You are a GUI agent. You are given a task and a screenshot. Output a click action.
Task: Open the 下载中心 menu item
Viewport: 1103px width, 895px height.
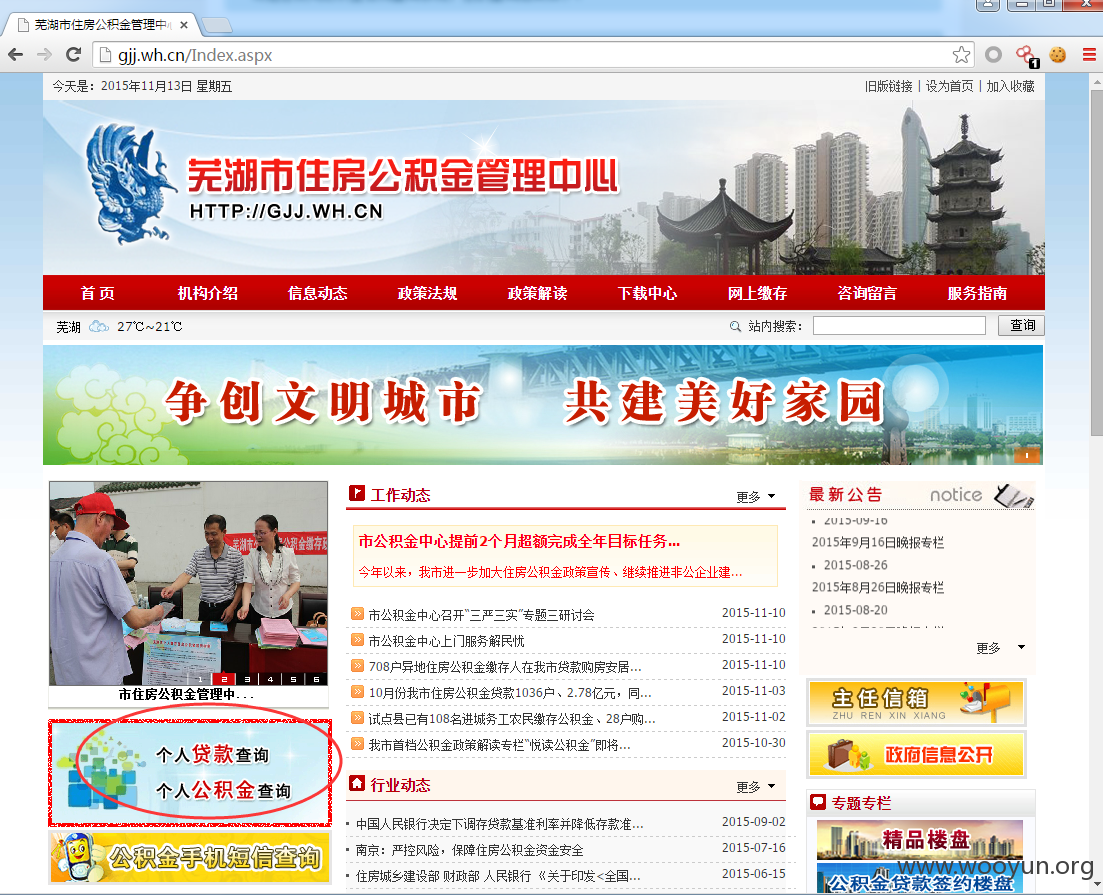click(647, 293)
